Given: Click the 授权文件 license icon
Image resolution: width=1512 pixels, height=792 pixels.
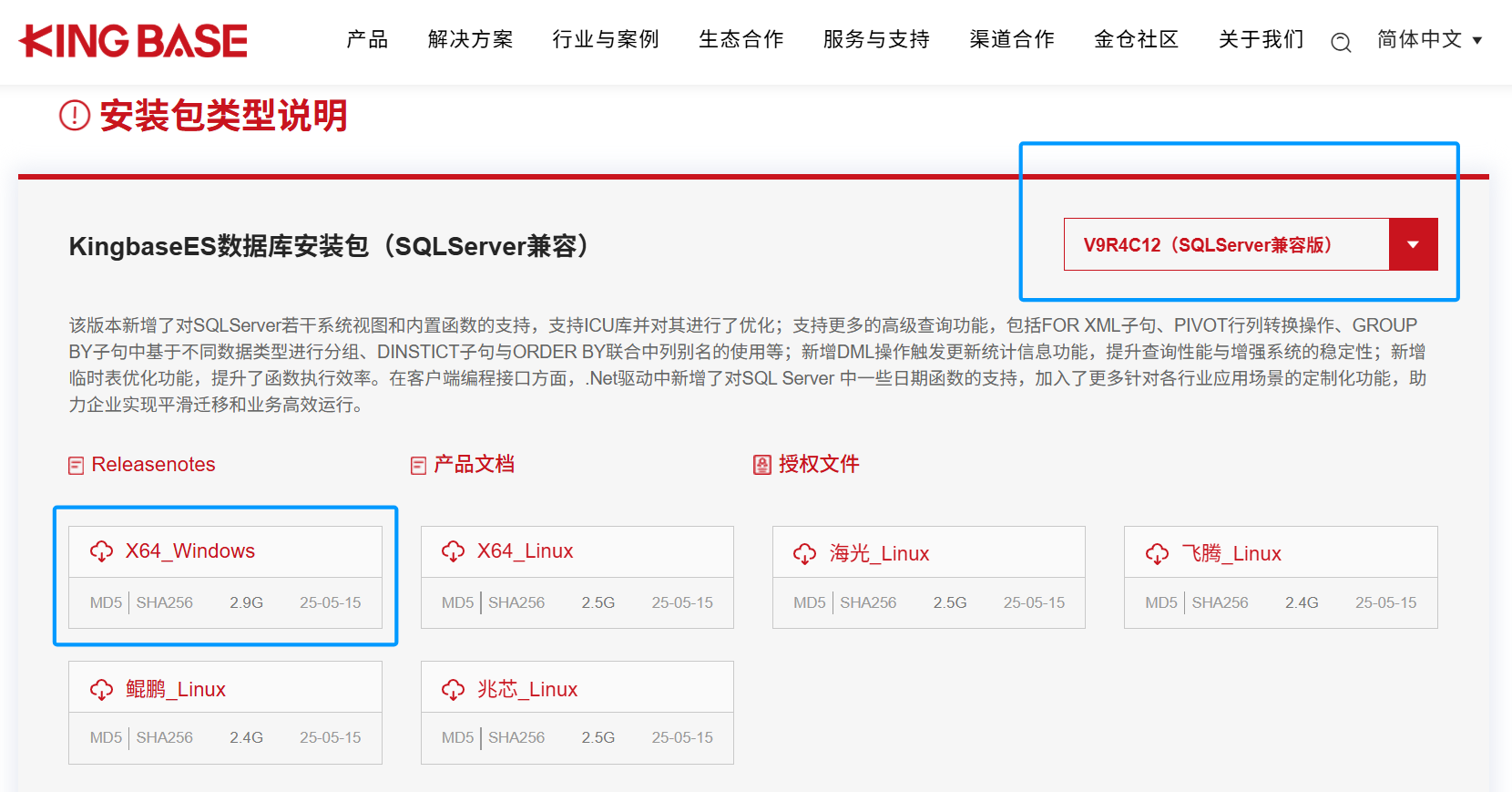Looking at the screenshot, I should point(762,466).
